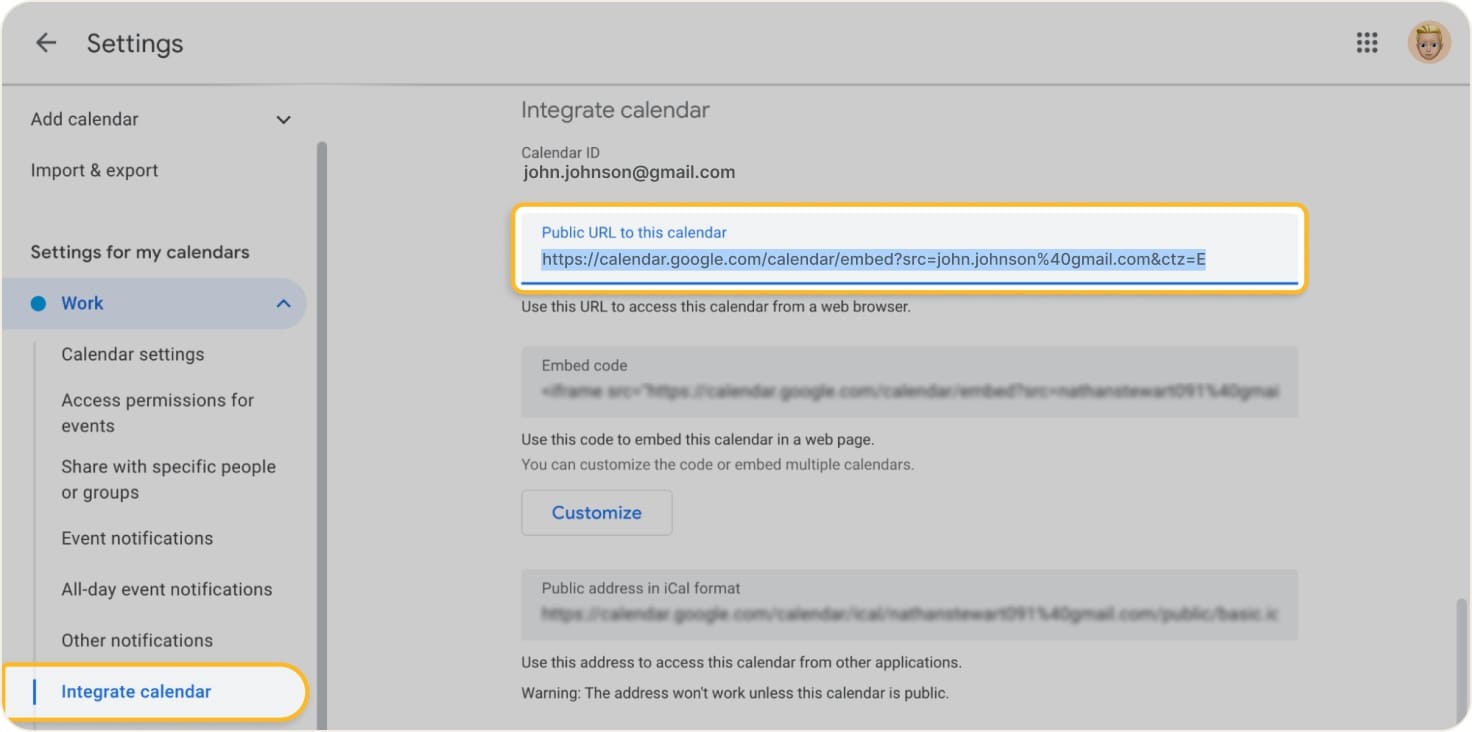Click the Public address in iCal format field
The width and height of the screenshot is (1472, 732).
(909, 604)
